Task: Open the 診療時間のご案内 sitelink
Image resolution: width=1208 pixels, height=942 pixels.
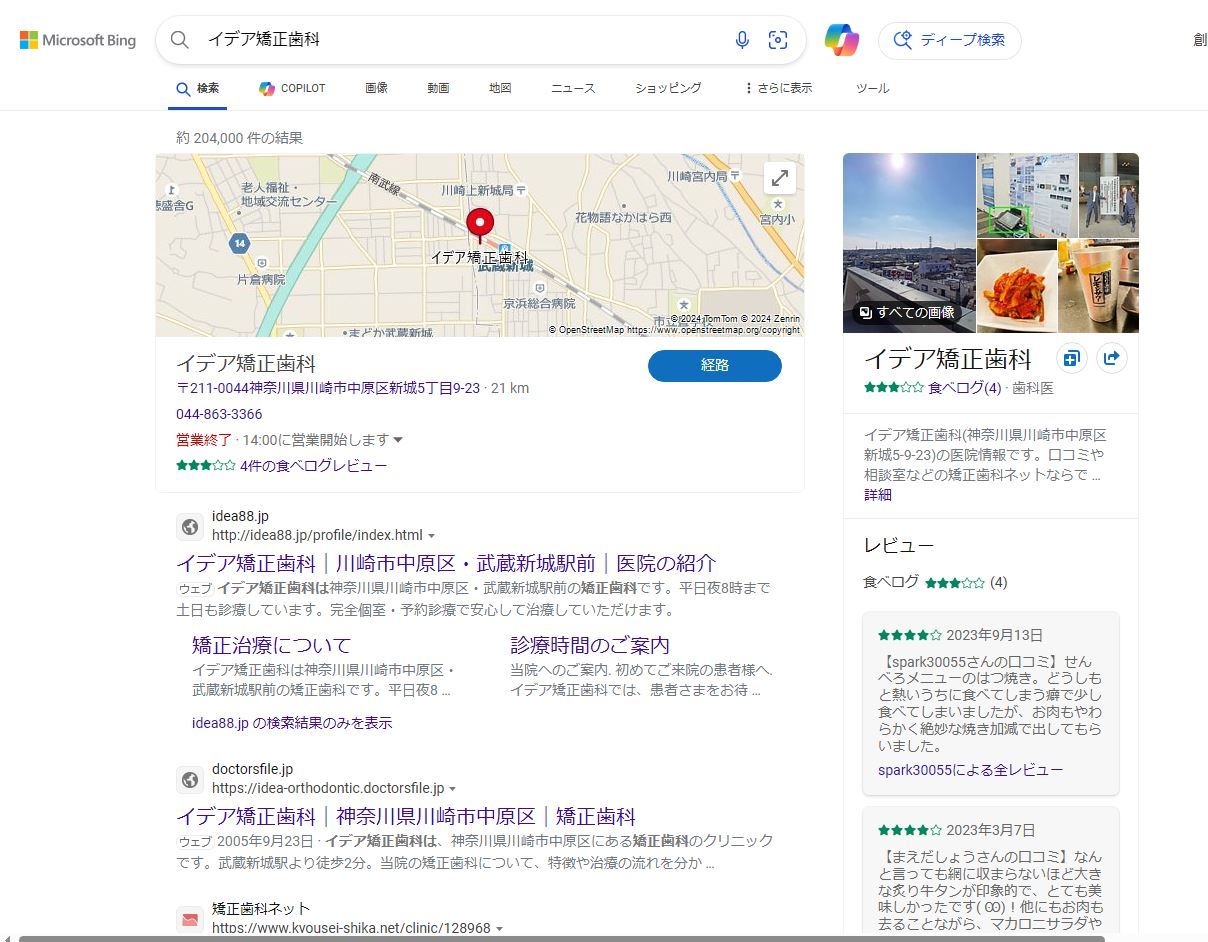Action: click(590, 645)
